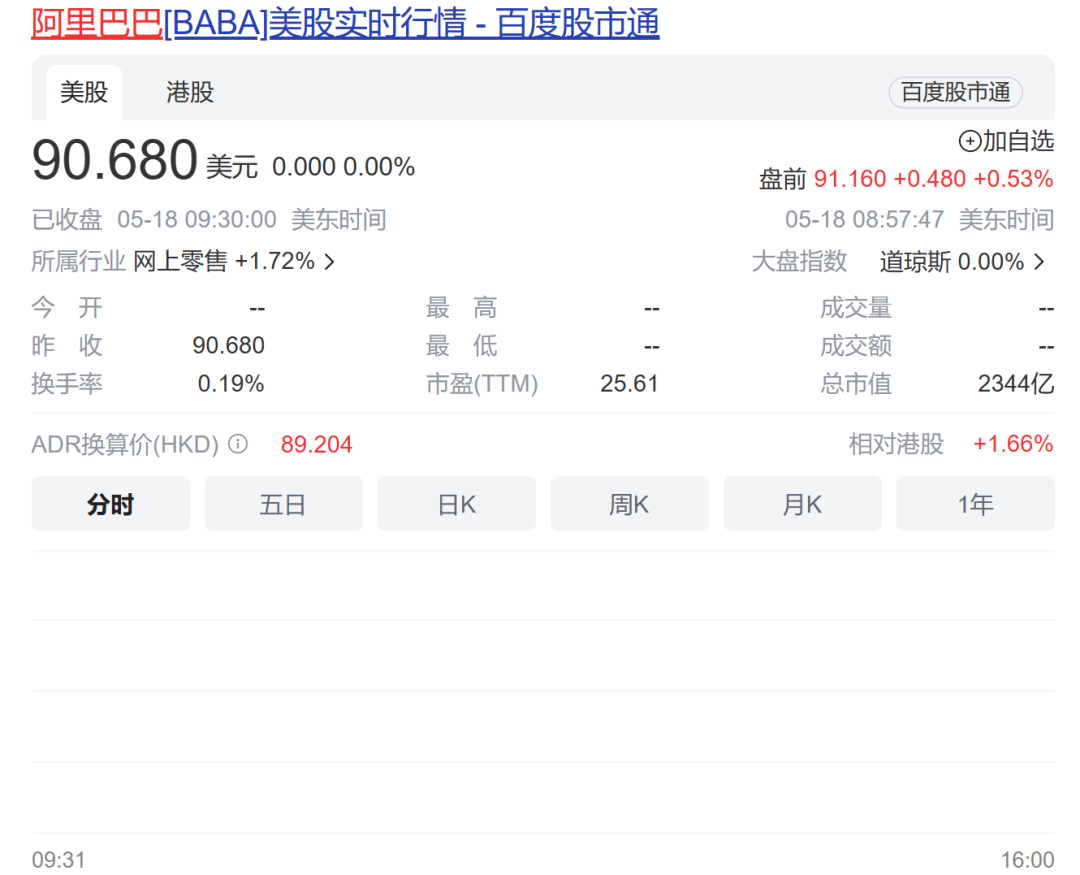Click the ADR换算价 info icon

tap(238, 444)
